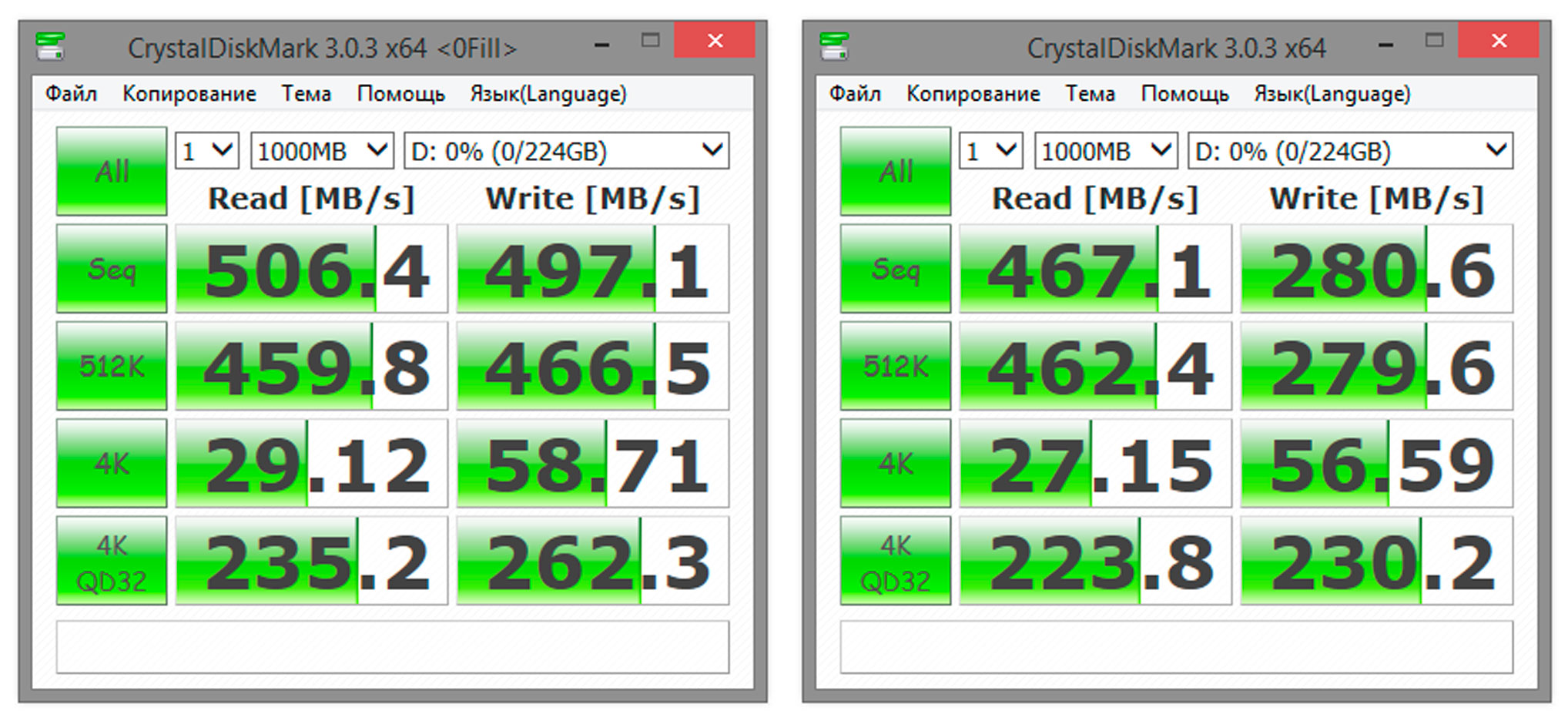Image resolution: width=1568 pixels, height=721 pixels.
Task: Click Read [MB/s] header in 0Fill window
Action: [x=311, y=199]
